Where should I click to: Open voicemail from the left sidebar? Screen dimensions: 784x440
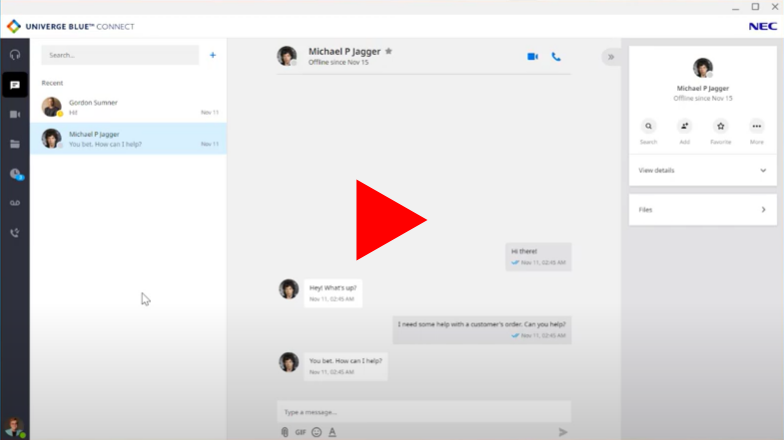pyautogui.click(x=15, y=203)
